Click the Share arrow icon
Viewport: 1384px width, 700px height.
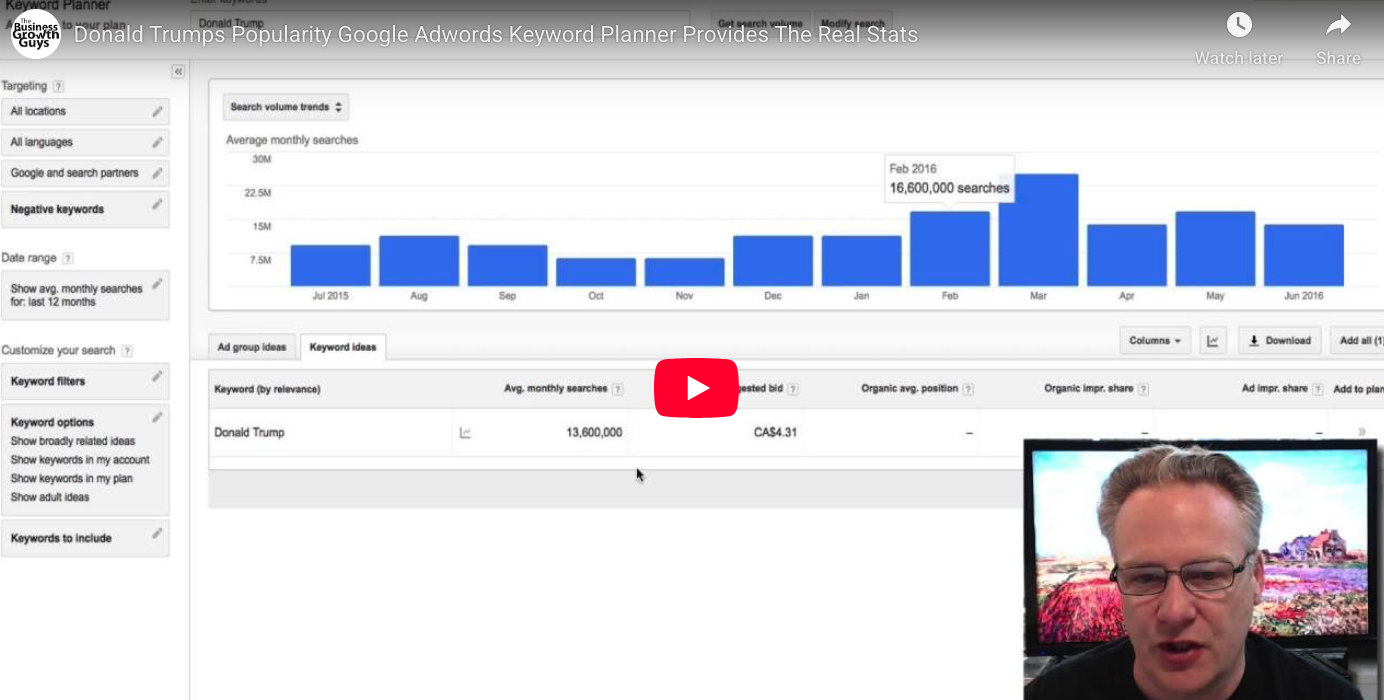point(1338,25)
